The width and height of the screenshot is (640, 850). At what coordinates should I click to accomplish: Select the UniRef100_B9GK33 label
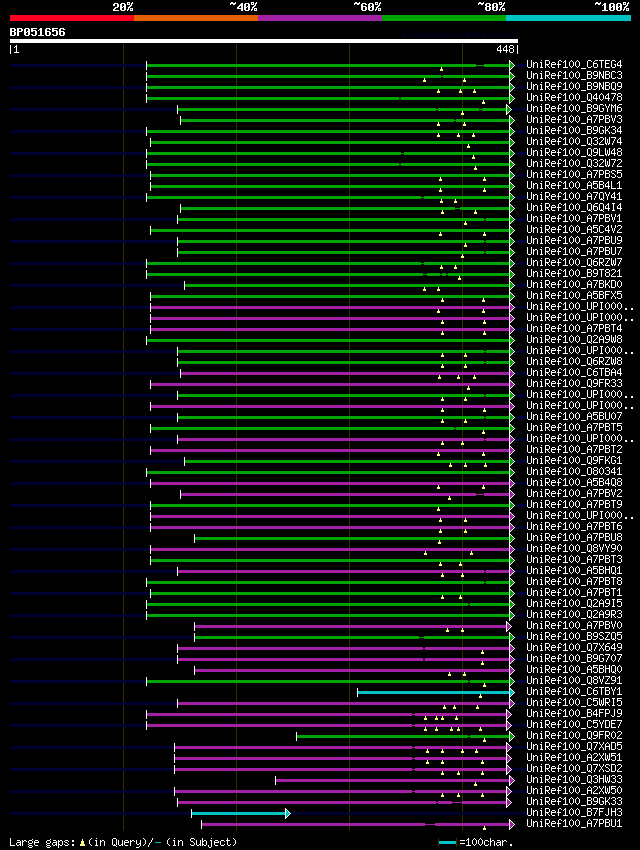(x=574, y=801)
